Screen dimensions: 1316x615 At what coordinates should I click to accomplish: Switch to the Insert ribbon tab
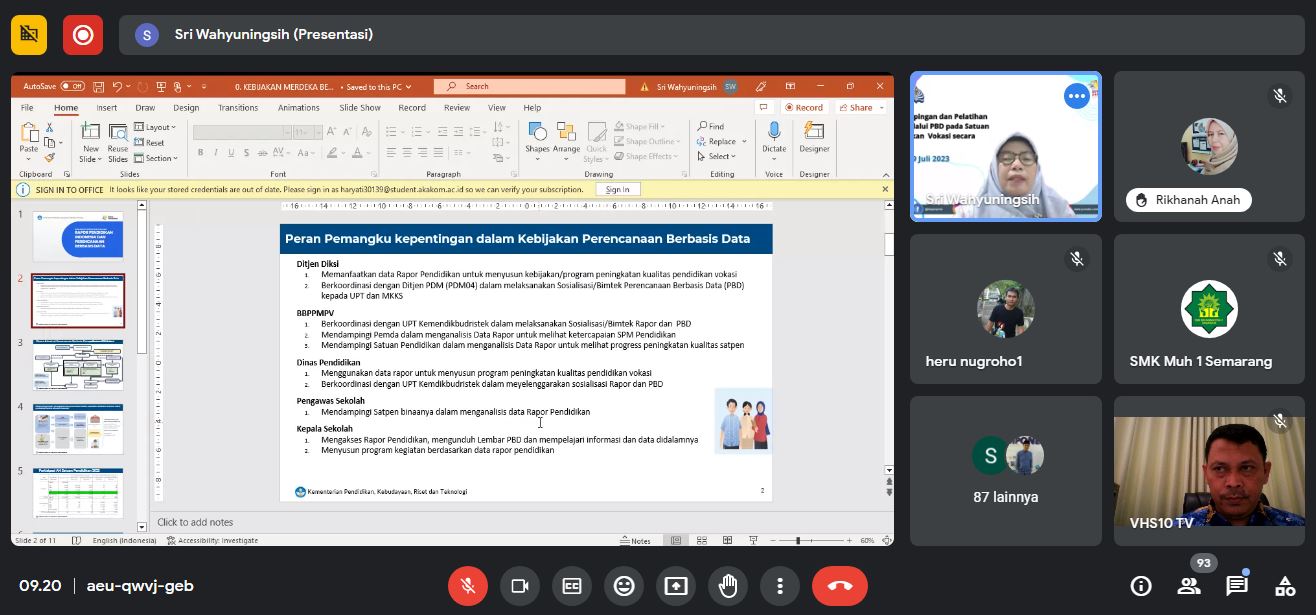coord(106,108)
